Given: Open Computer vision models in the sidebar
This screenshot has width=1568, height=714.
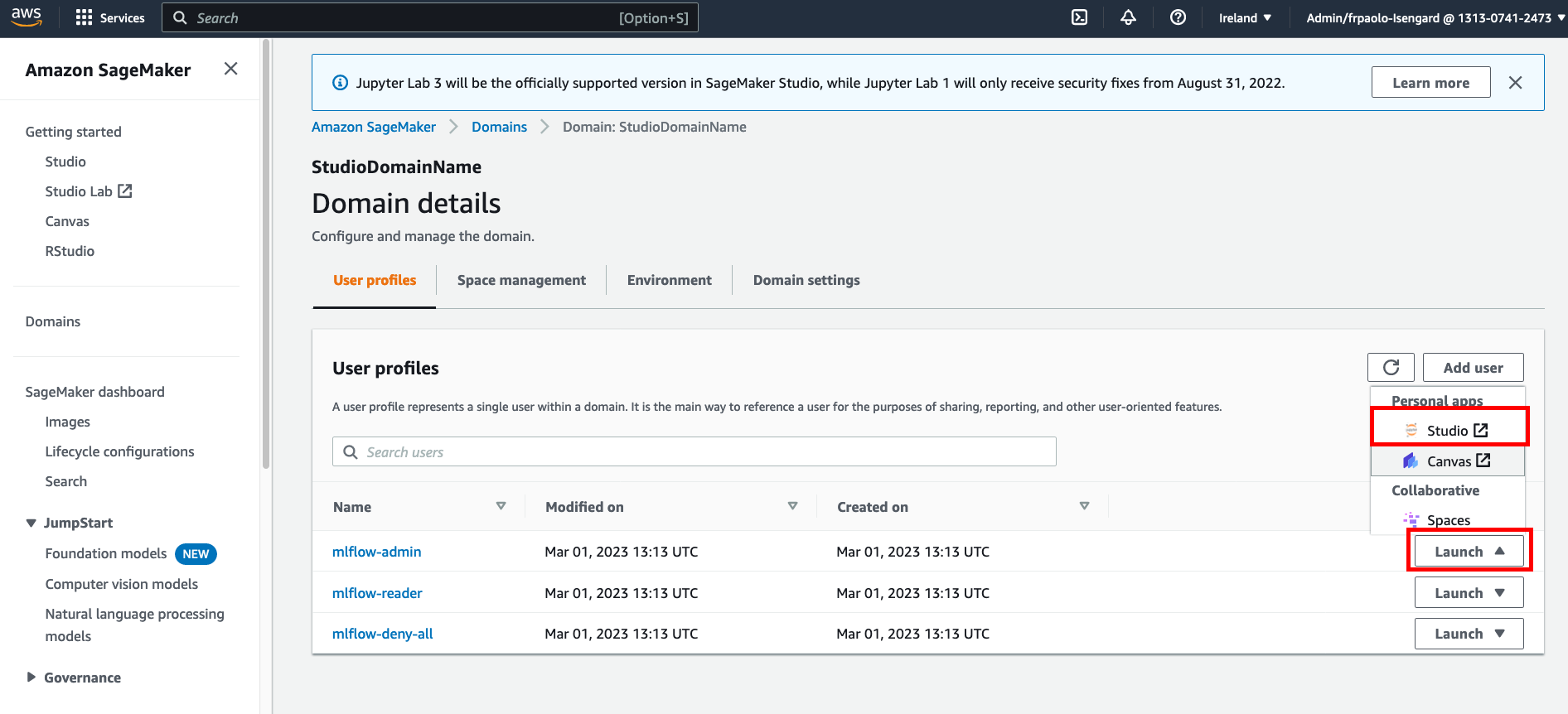Looking at the screenshot, I should click(122, 584).
